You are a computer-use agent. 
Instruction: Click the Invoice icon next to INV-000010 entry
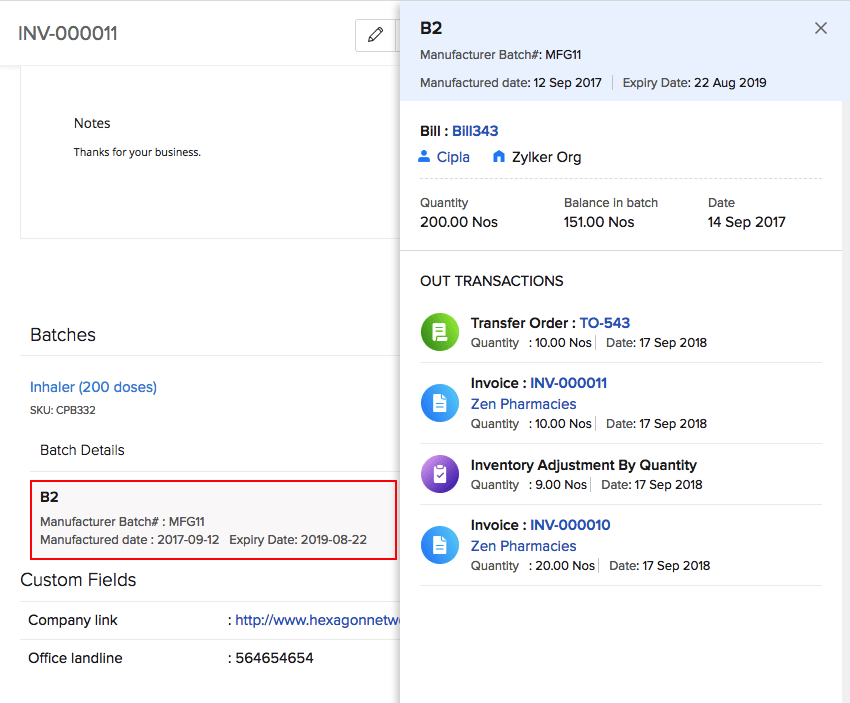(440, 544)
